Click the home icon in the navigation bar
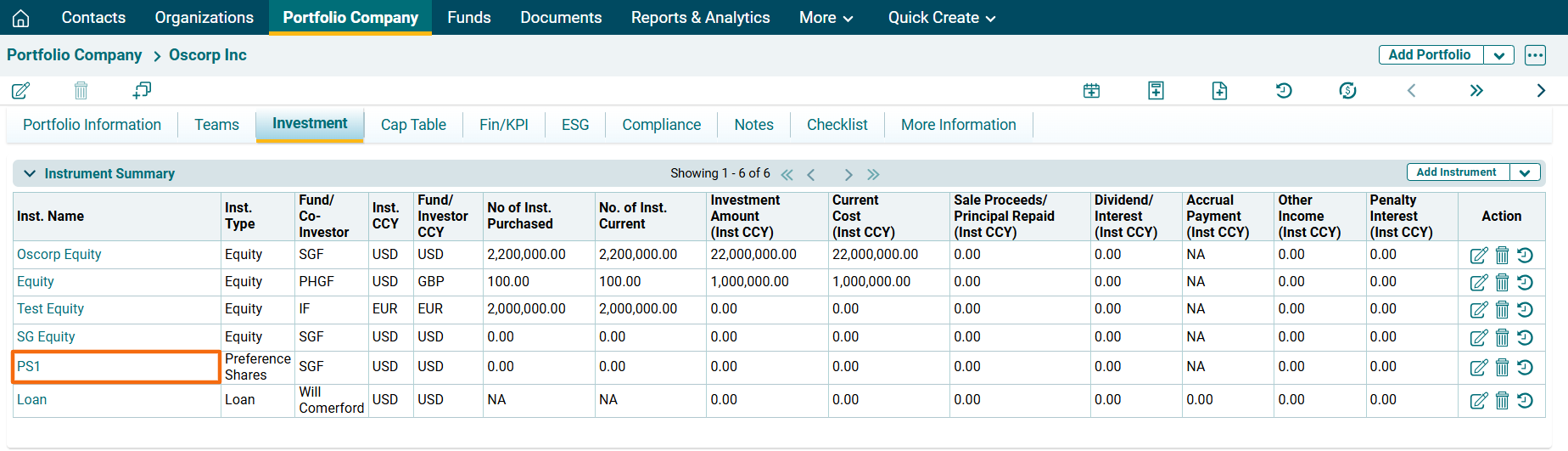This screenshot has width=1568, height=451. coord(21,18)
